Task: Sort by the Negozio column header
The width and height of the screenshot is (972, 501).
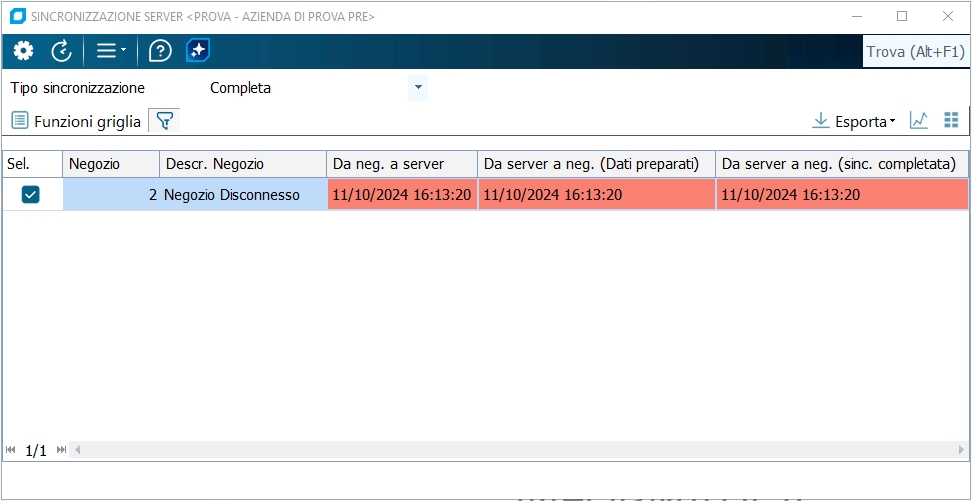Action: click(111, 164)
